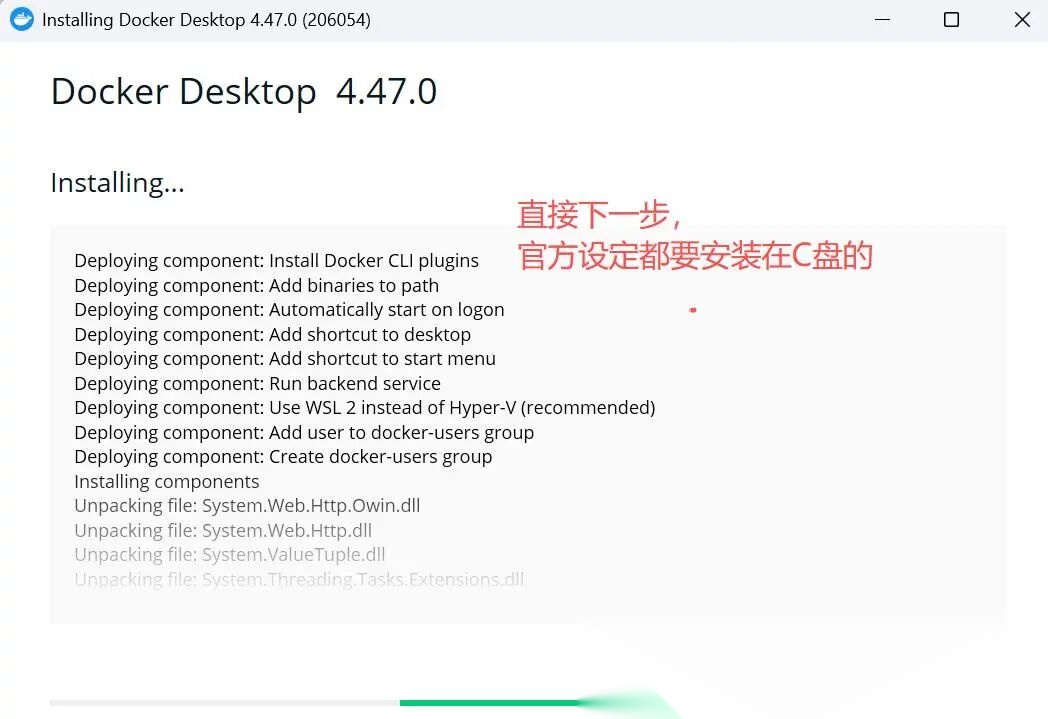This screenshot has width=1048, height=719.
Task: Select the 'Add binaries to path' log line
Action: 257,285
